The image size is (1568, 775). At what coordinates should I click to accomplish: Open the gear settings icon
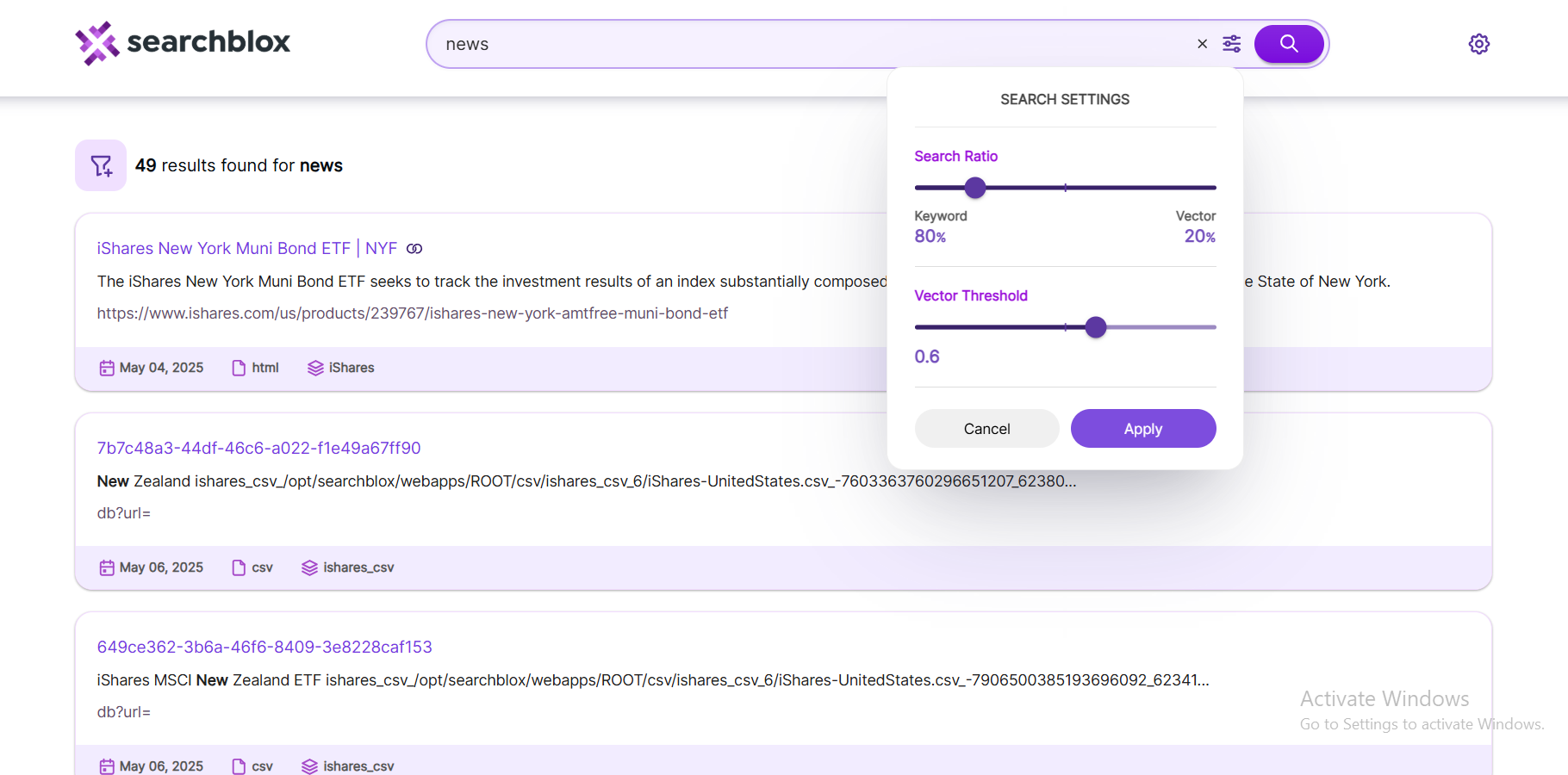[x=1479, y=44]
